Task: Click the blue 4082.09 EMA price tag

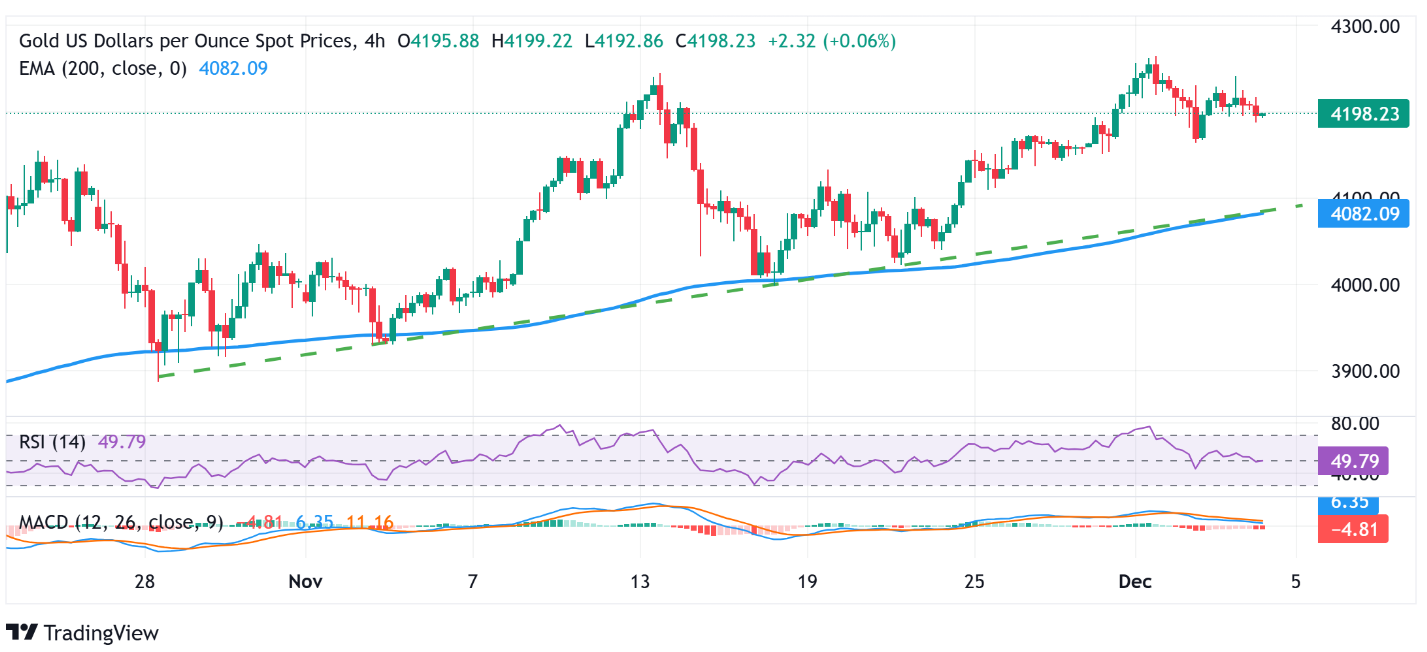Action: click(x=1356, y=213)
